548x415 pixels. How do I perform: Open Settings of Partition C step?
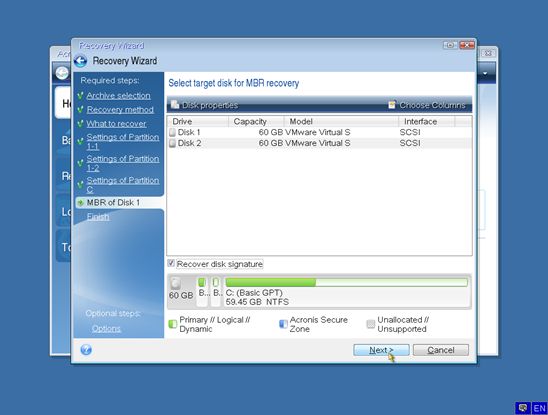[x=122, y=185]
